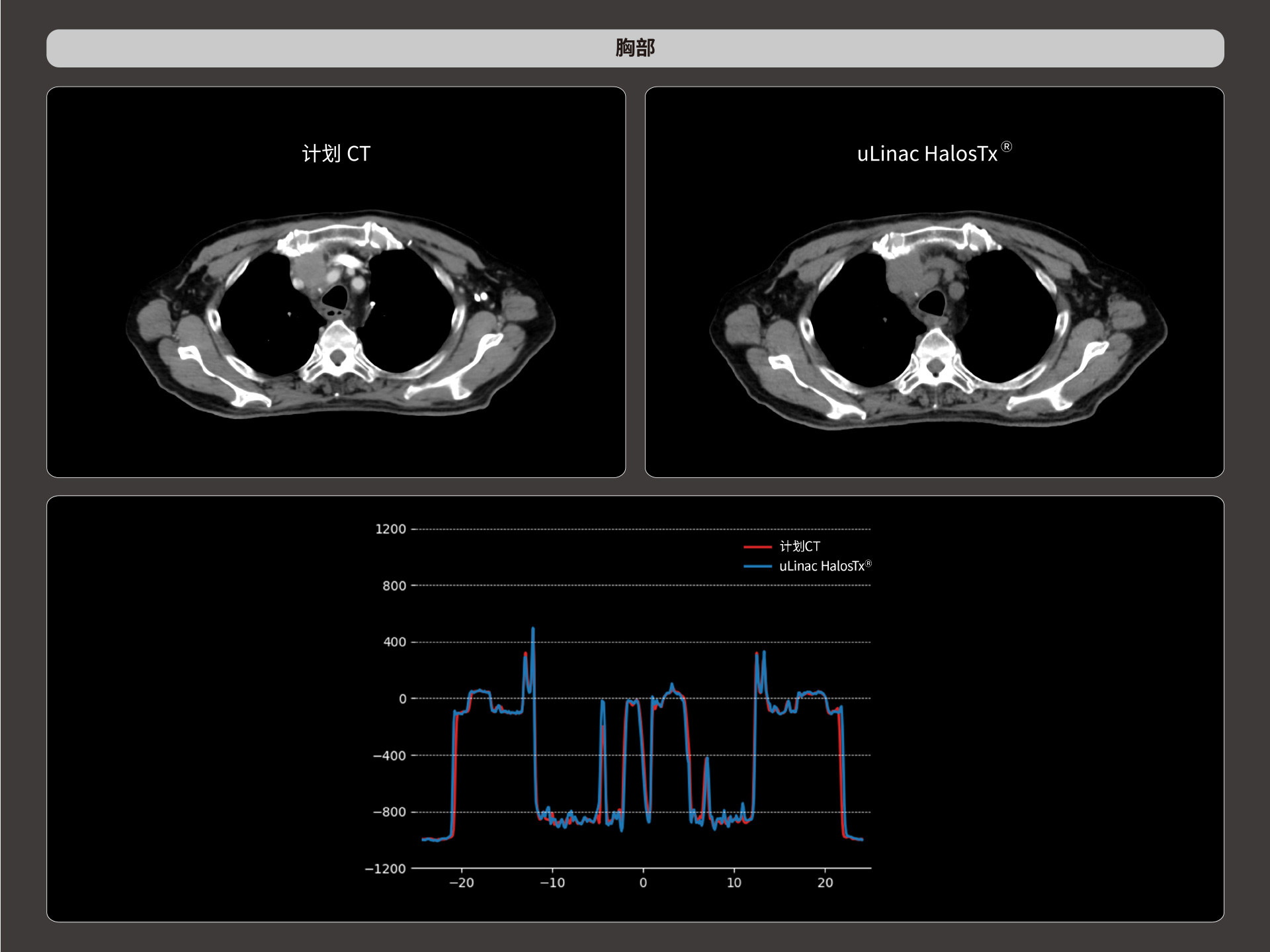Click the trachea in the 计划 CT image

(x=335, y=297)
